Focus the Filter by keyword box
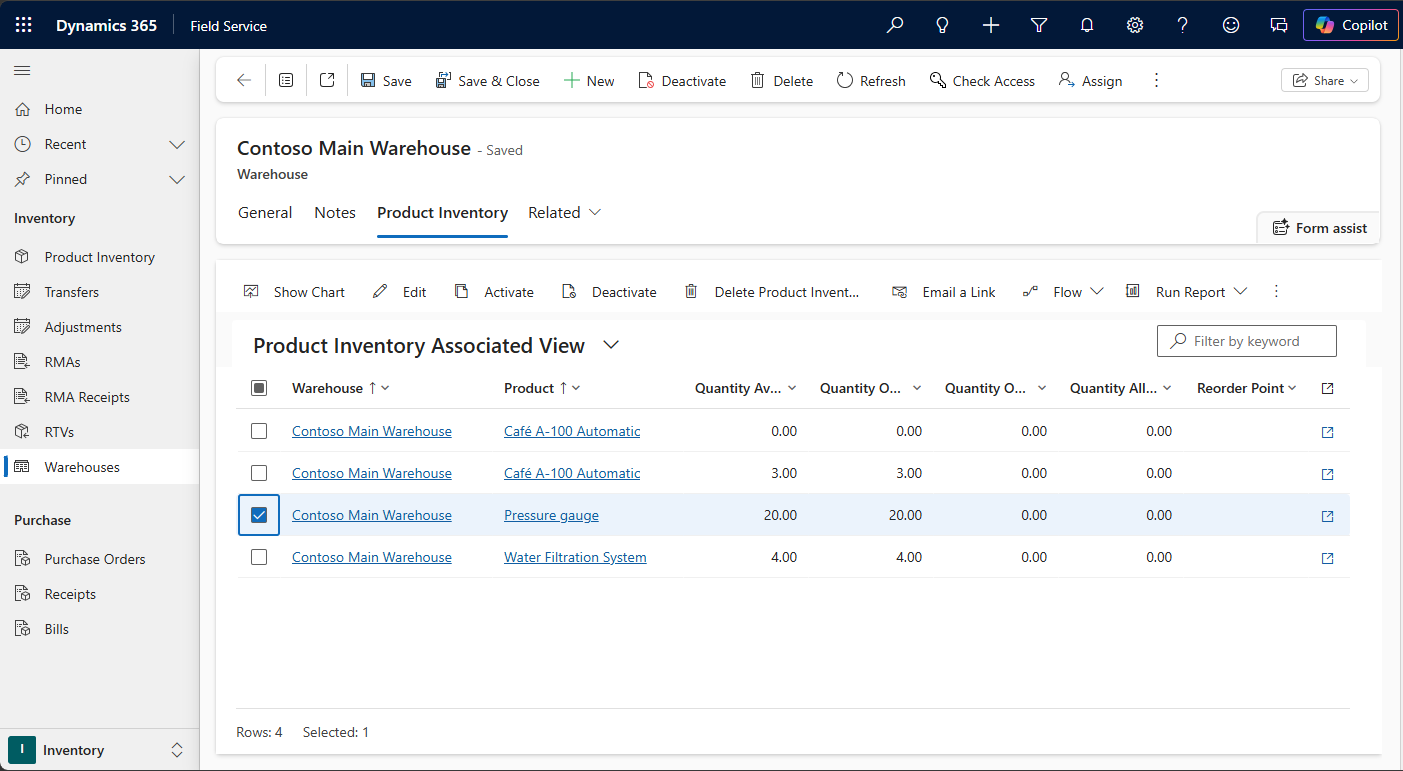Viewport: 1403px width, 771px height. click(1247, 341)
